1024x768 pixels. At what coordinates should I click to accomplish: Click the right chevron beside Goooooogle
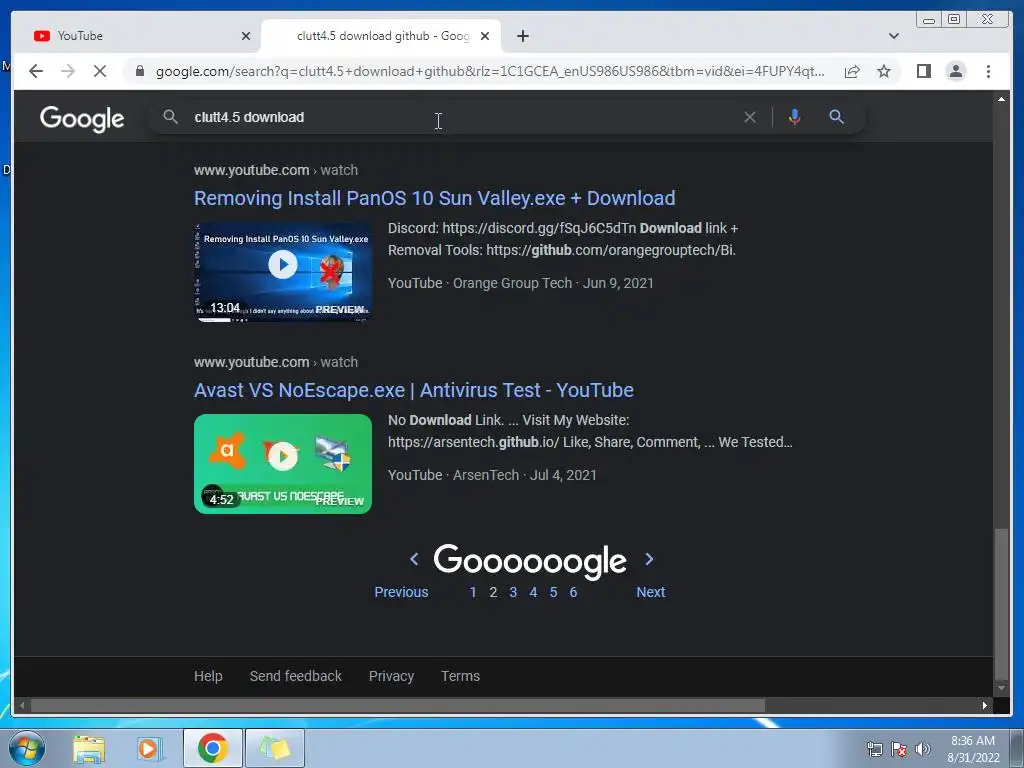[648, 559]
